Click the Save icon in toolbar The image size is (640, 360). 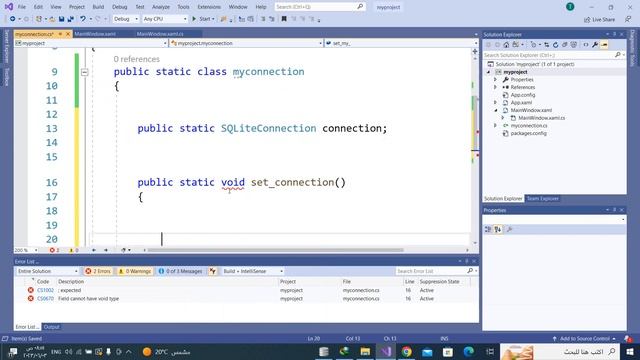point(61,19)
